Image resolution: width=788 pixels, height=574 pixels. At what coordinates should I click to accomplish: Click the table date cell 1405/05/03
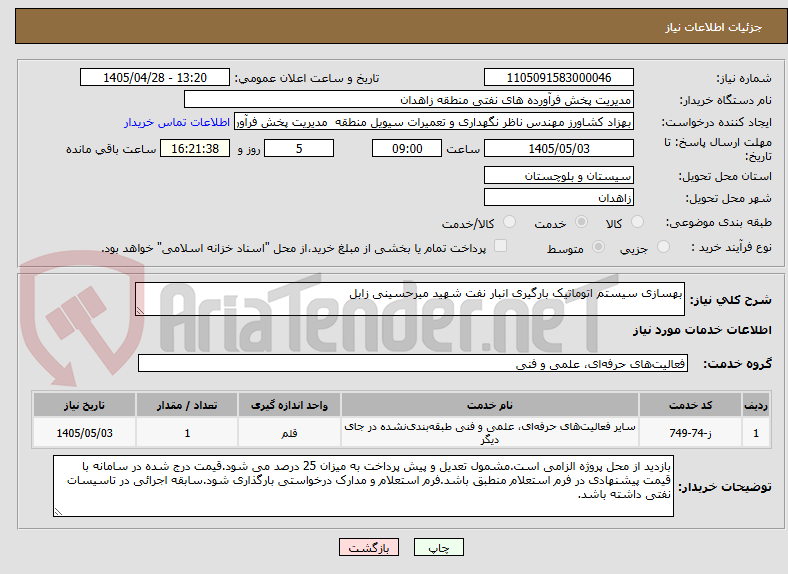(x=84, y=433)
